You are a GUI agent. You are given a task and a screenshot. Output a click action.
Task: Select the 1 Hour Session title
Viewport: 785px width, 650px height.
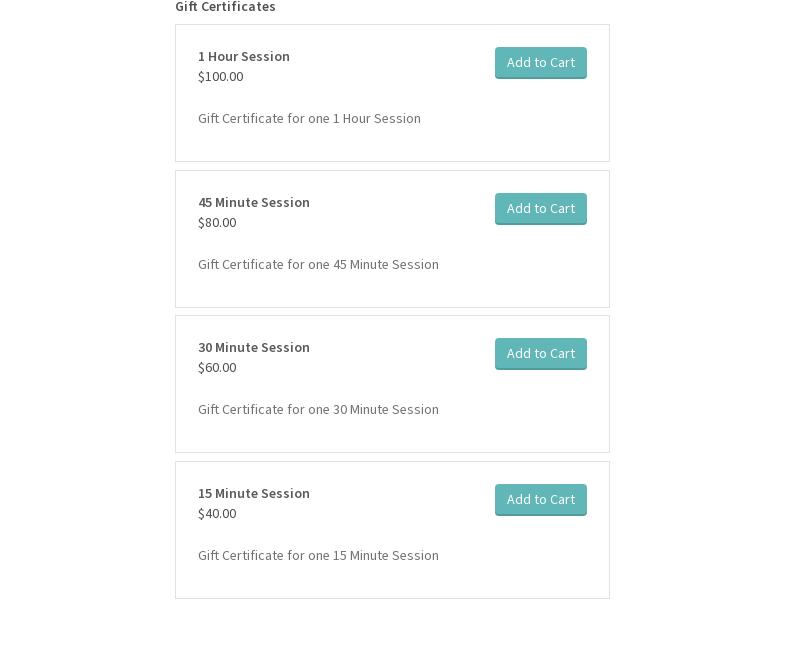click(x=244, y=56)
